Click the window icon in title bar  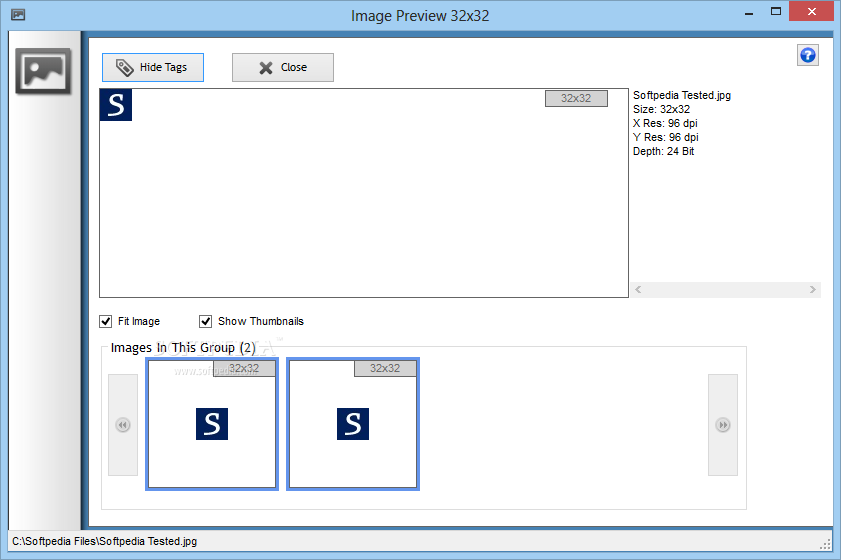[x=18, y=14]
